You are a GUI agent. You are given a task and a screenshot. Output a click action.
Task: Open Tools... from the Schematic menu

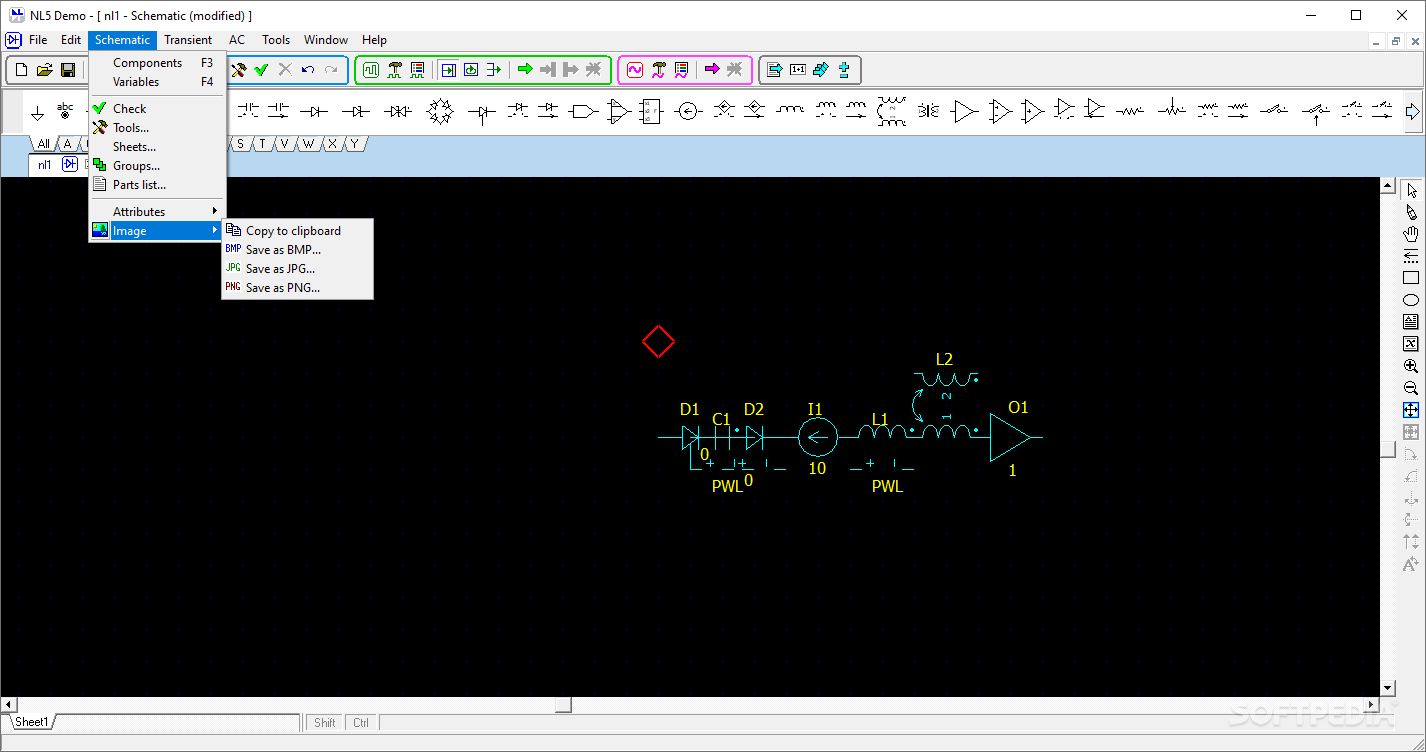point(158,127)
